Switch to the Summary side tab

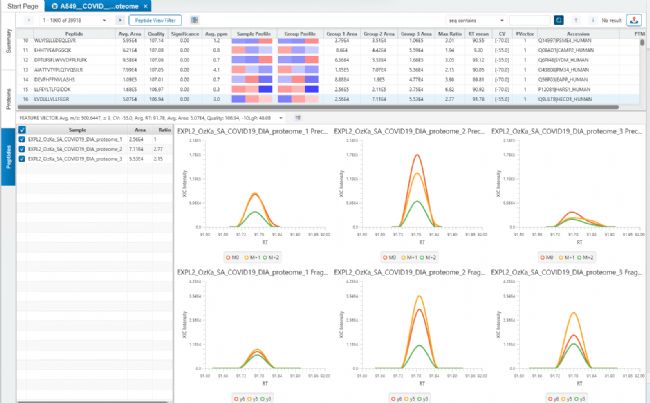click(8, 41)
